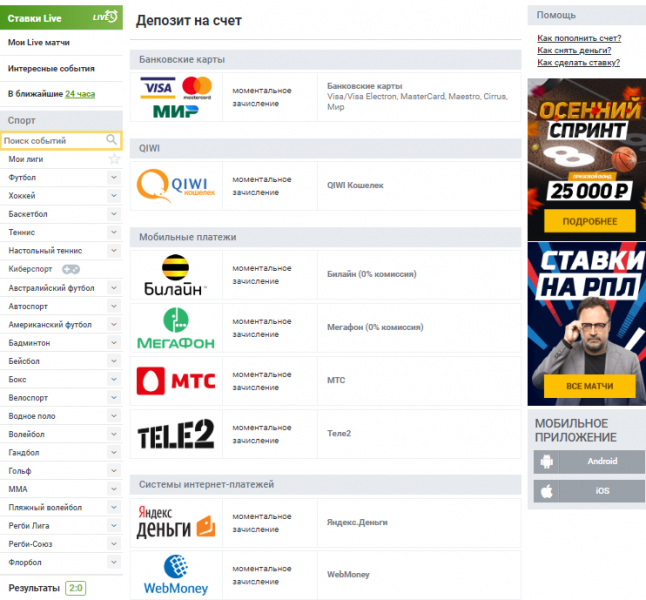The image size is (646, 600).
Task: Open Как сделать ставку? help link
Action: coord(578,63)
